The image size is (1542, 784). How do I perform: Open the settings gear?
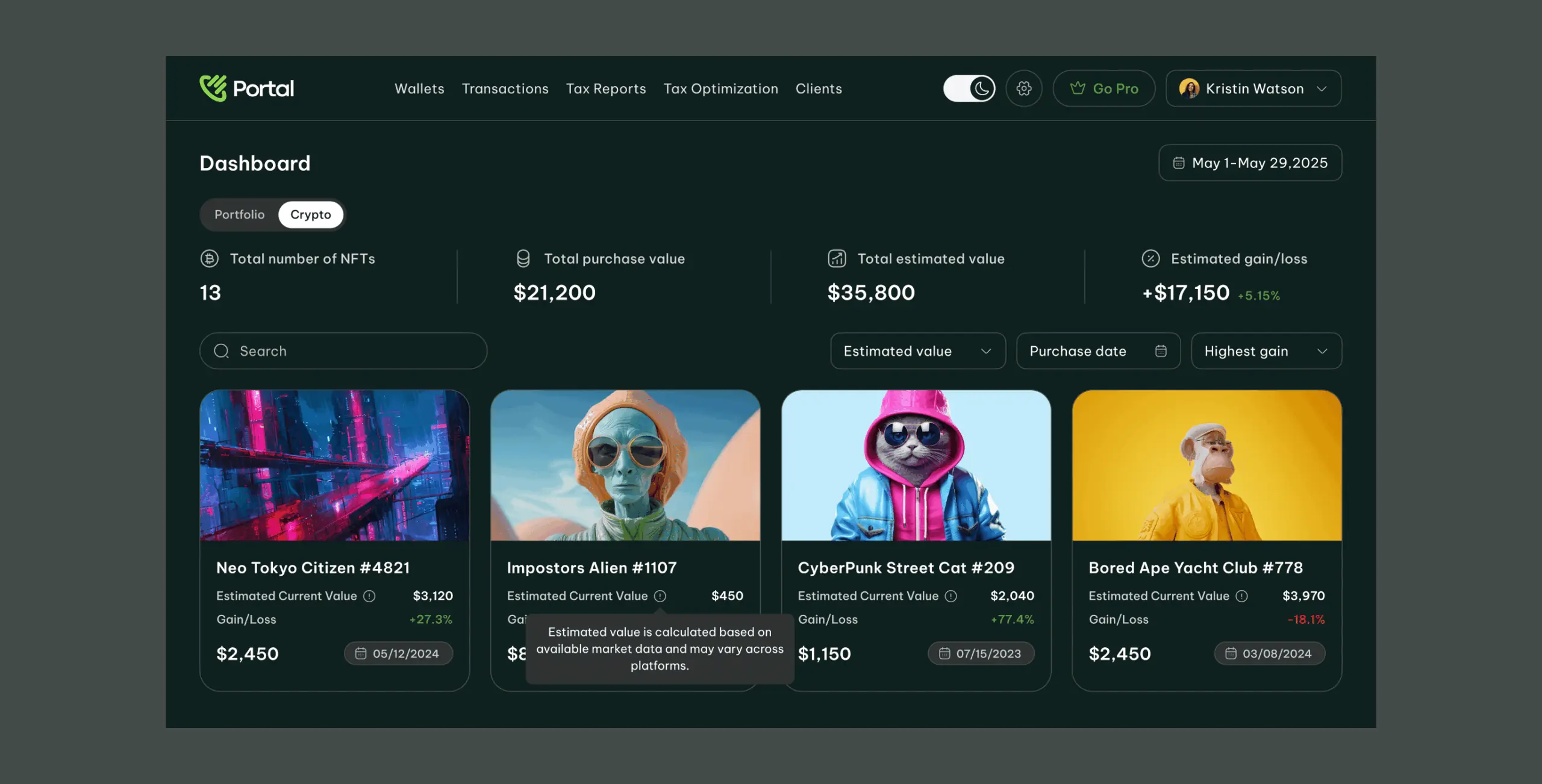tap(1024, 89)
